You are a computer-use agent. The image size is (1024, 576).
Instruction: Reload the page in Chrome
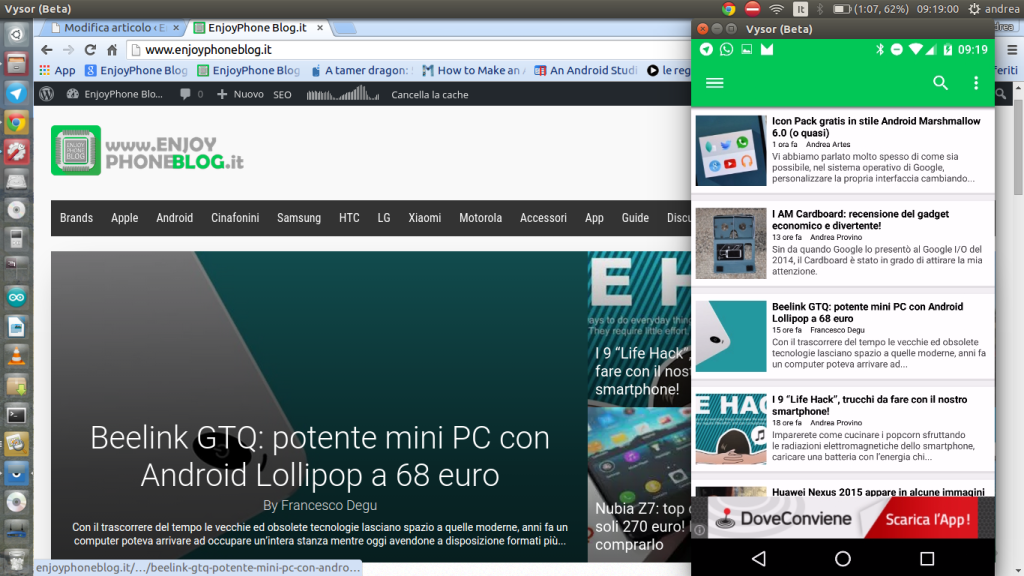(90, 50)
